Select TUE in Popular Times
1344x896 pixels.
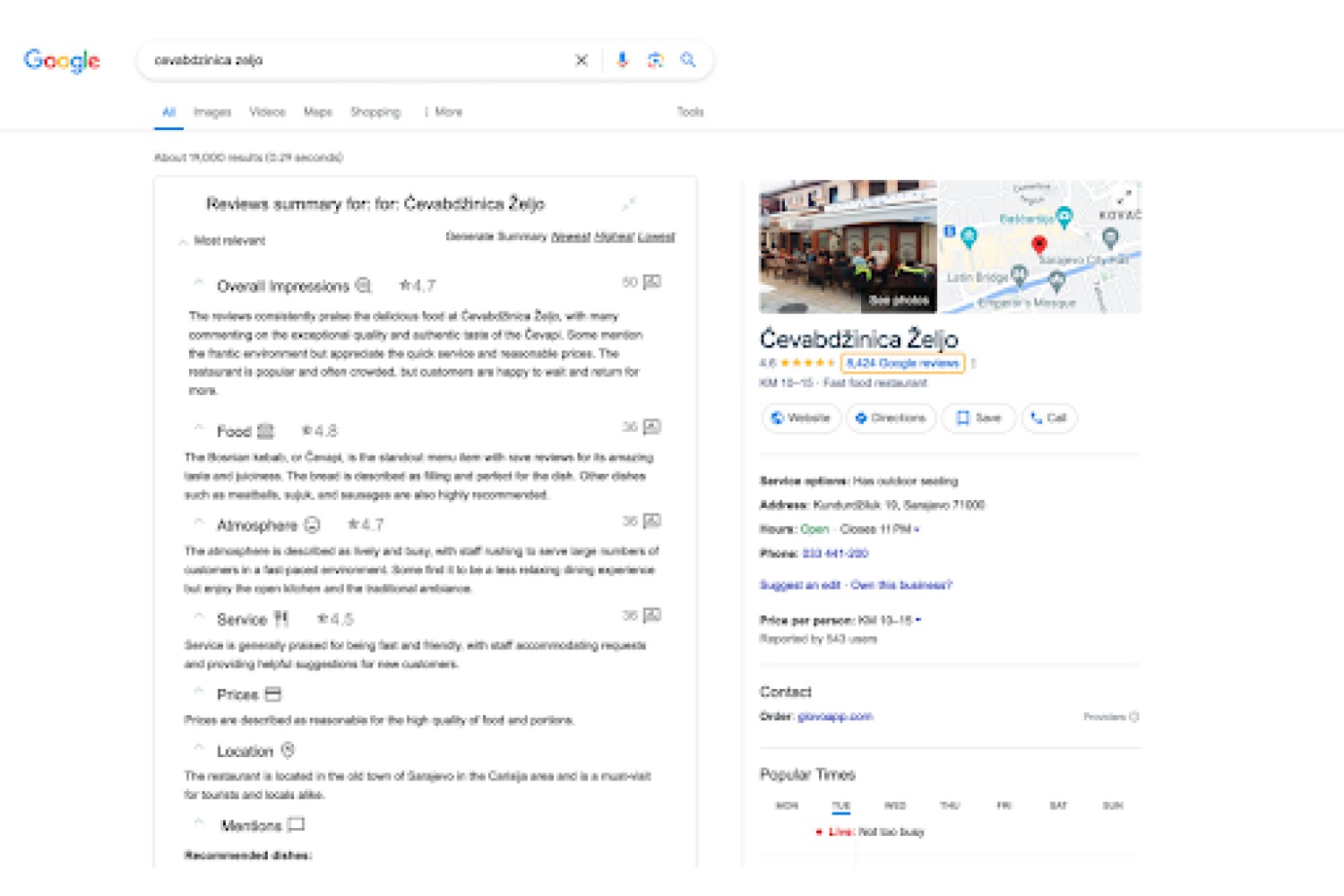[840, 806]
